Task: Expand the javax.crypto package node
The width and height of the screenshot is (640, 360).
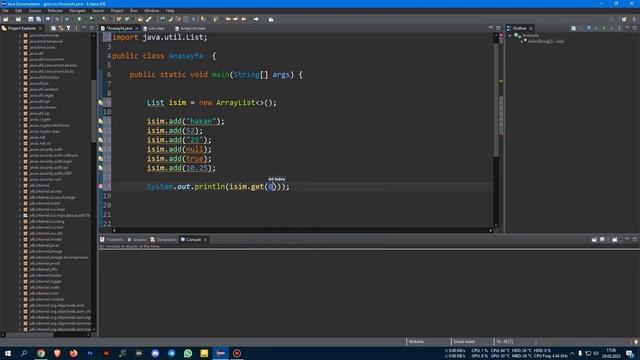Action: tap(20, 119)
